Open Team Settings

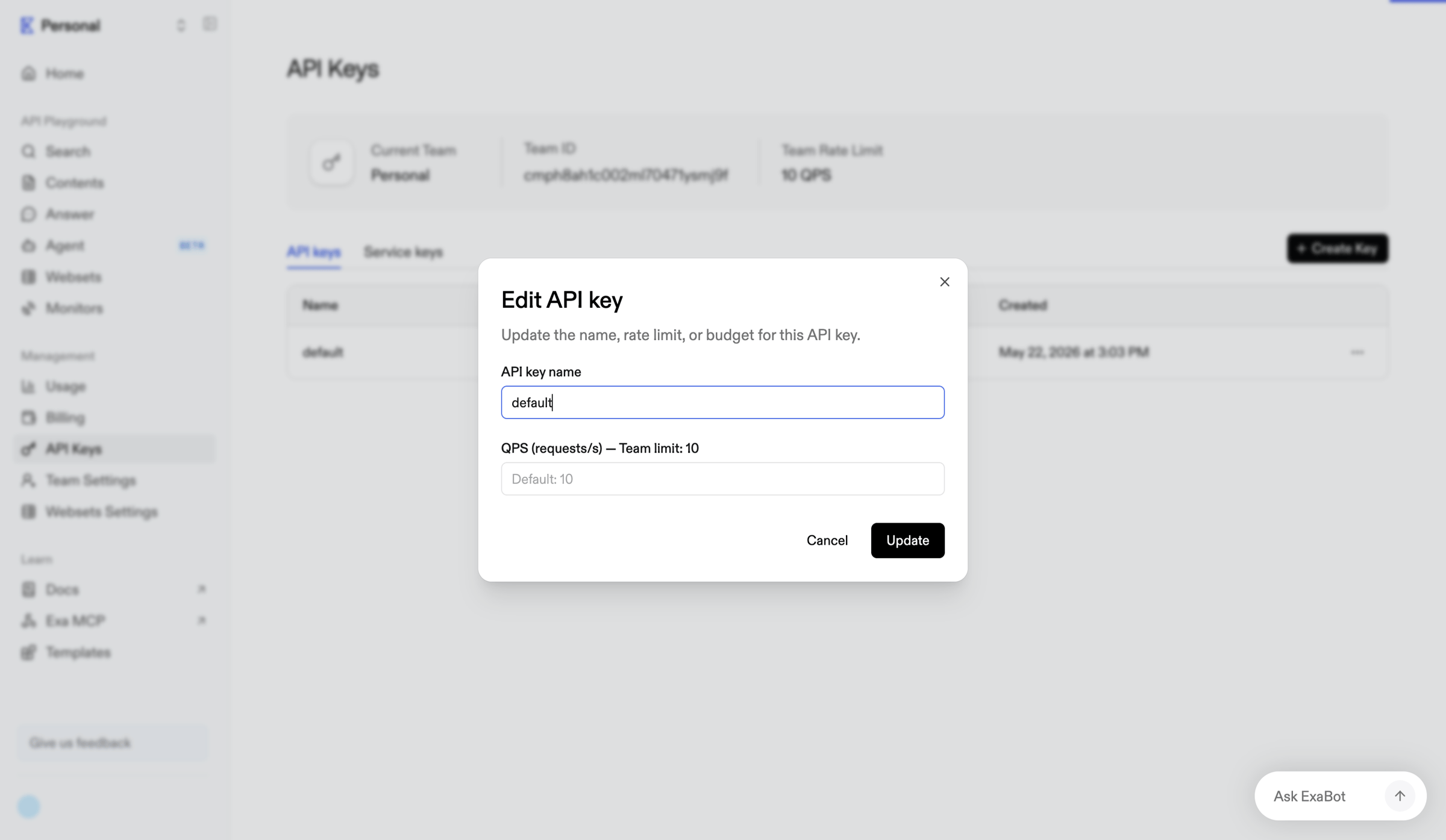click(x=114, y=480)
